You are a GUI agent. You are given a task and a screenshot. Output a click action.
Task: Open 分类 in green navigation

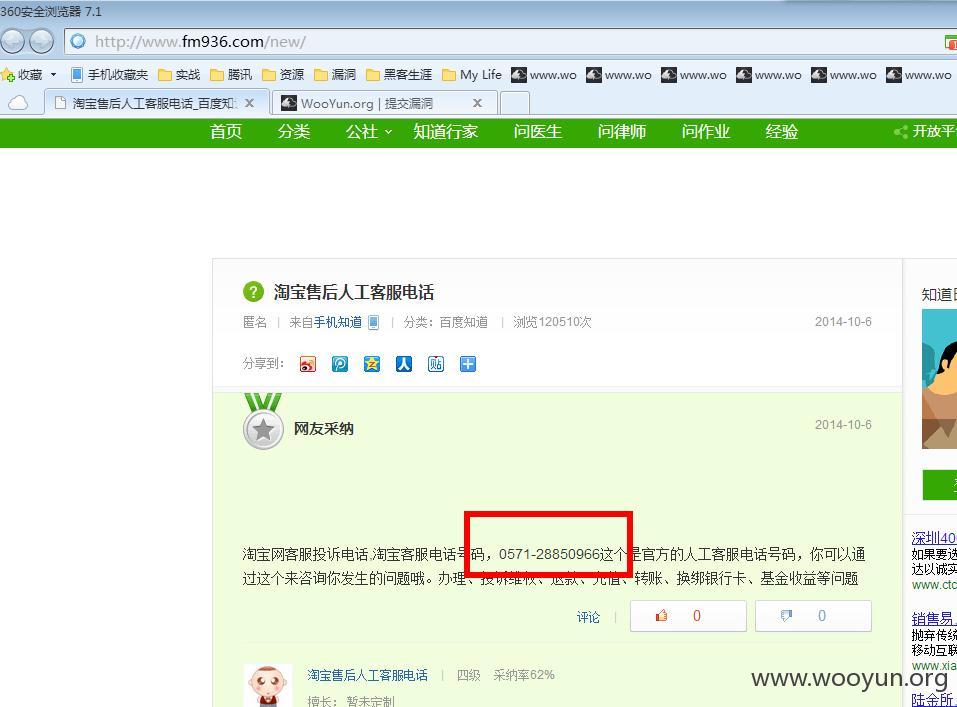click(294, 132)
